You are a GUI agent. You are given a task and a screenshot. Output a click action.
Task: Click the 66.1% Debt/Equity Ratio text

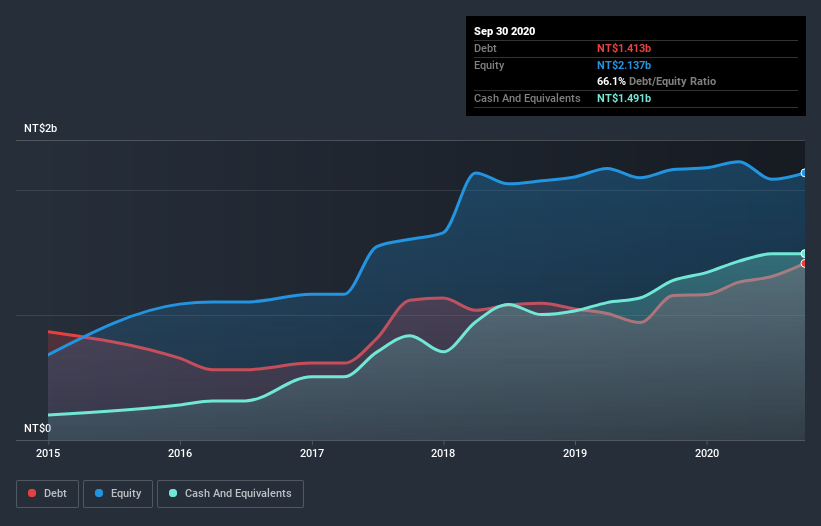tap(657, 81)
